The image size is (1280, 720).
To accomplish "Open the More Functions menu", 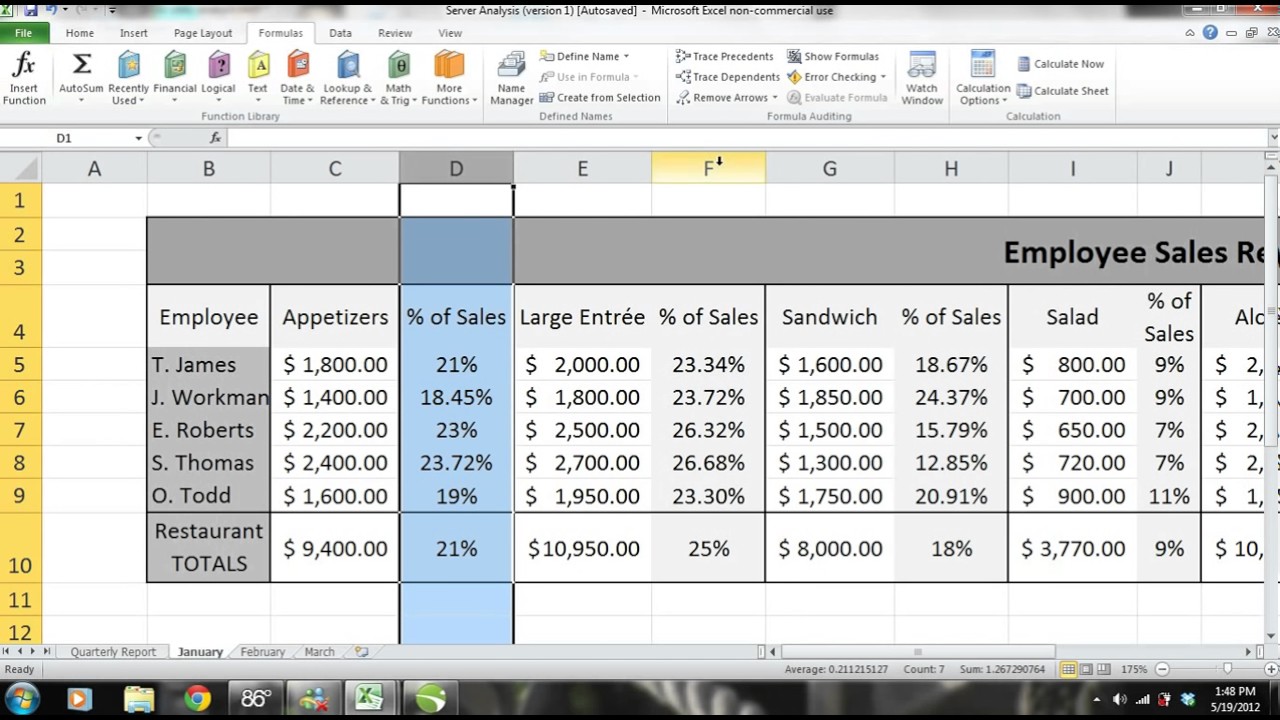I will click(449, 79).
